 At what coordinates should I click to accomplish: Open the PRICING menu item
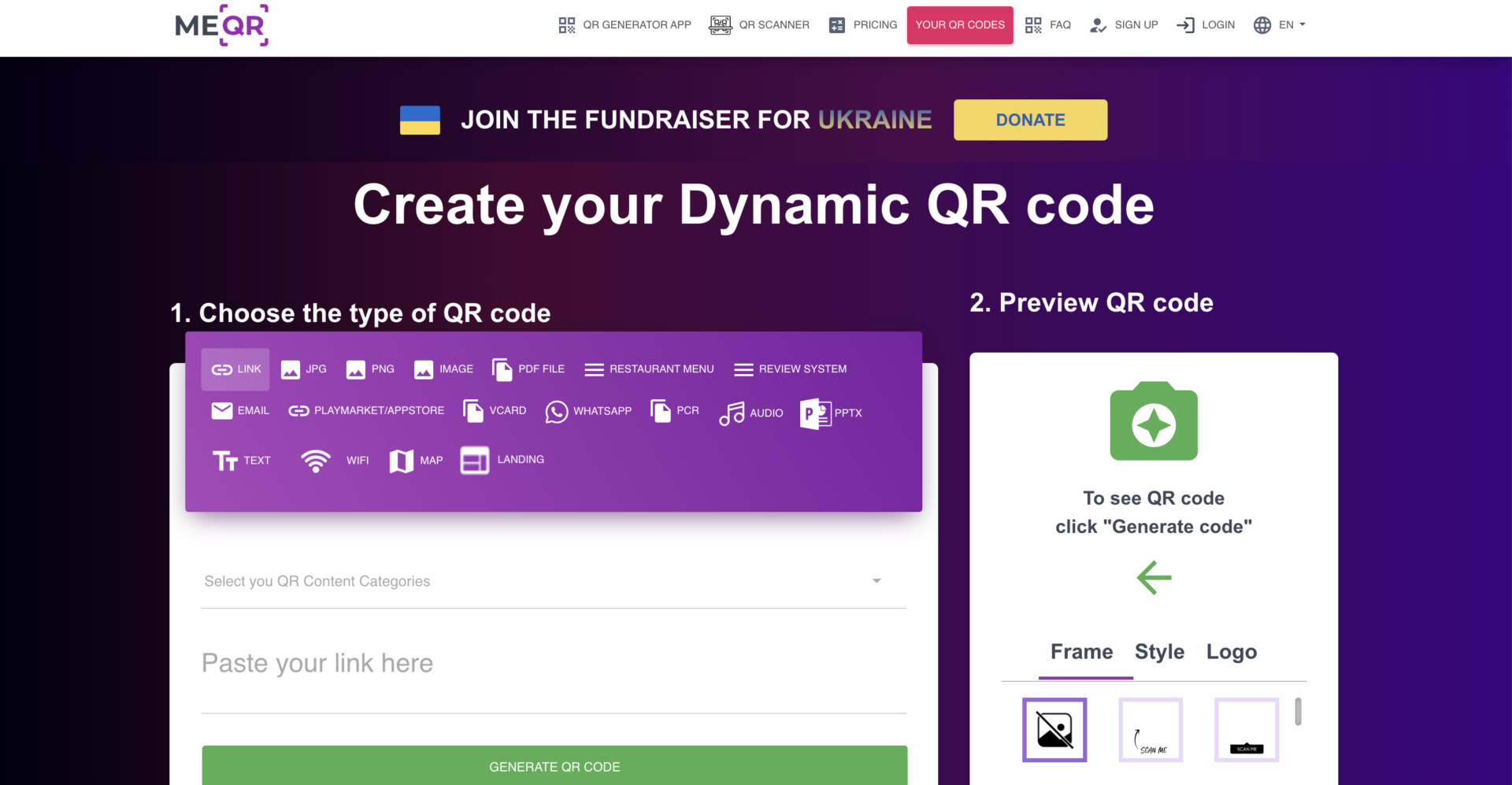[862, 24]
